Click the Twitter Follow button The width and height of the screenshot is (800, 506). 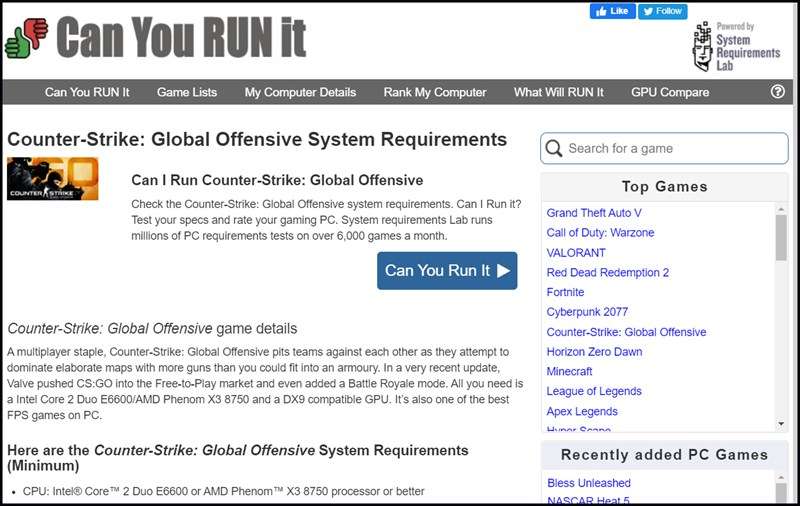(x=663, y=11)
